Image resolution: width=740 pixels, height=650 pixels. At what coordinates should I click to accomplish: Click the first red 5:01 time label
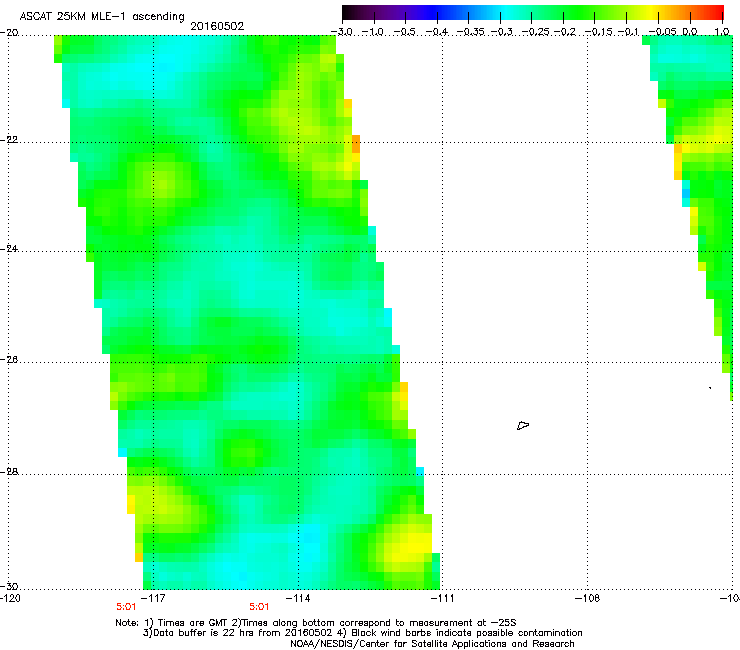pyautogui.click(x=126, y=607)
